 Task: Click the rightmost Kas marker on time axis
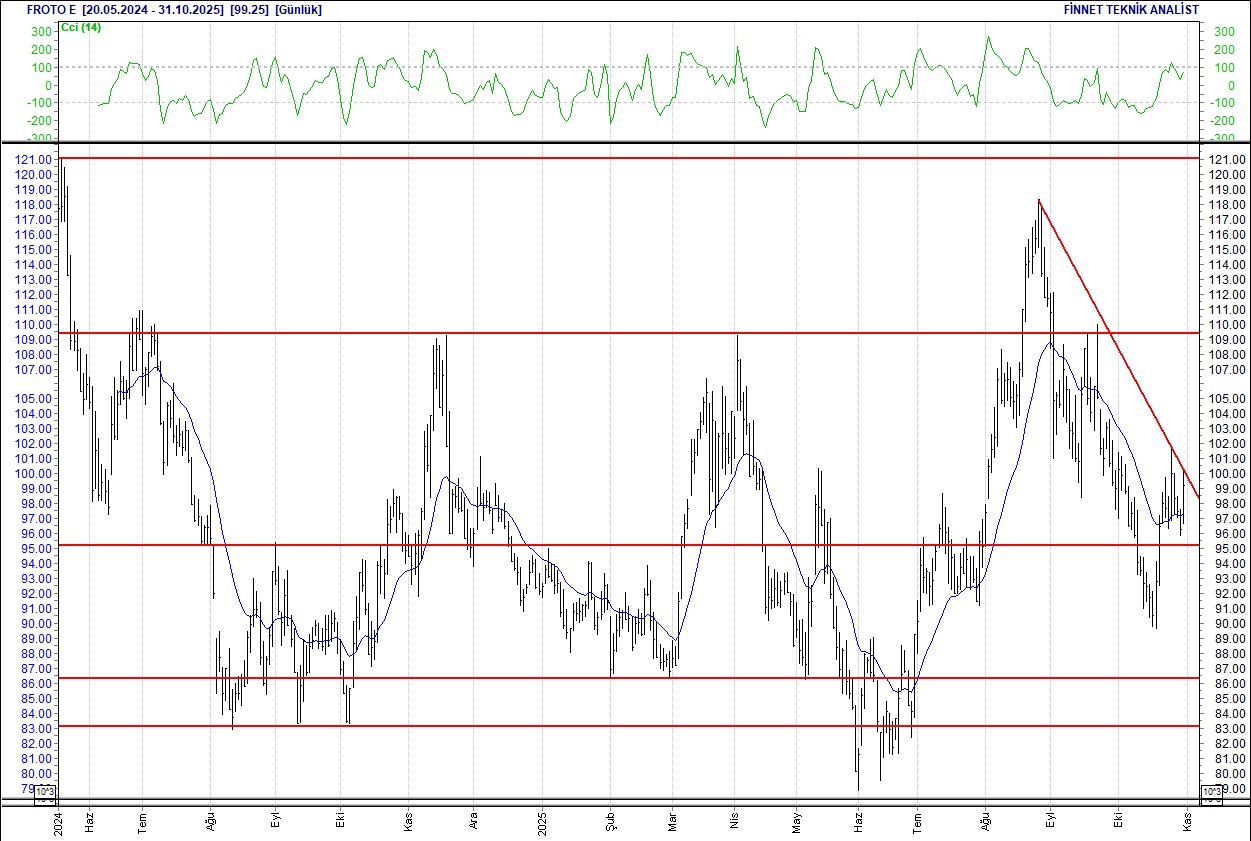tap(1187, 820)
